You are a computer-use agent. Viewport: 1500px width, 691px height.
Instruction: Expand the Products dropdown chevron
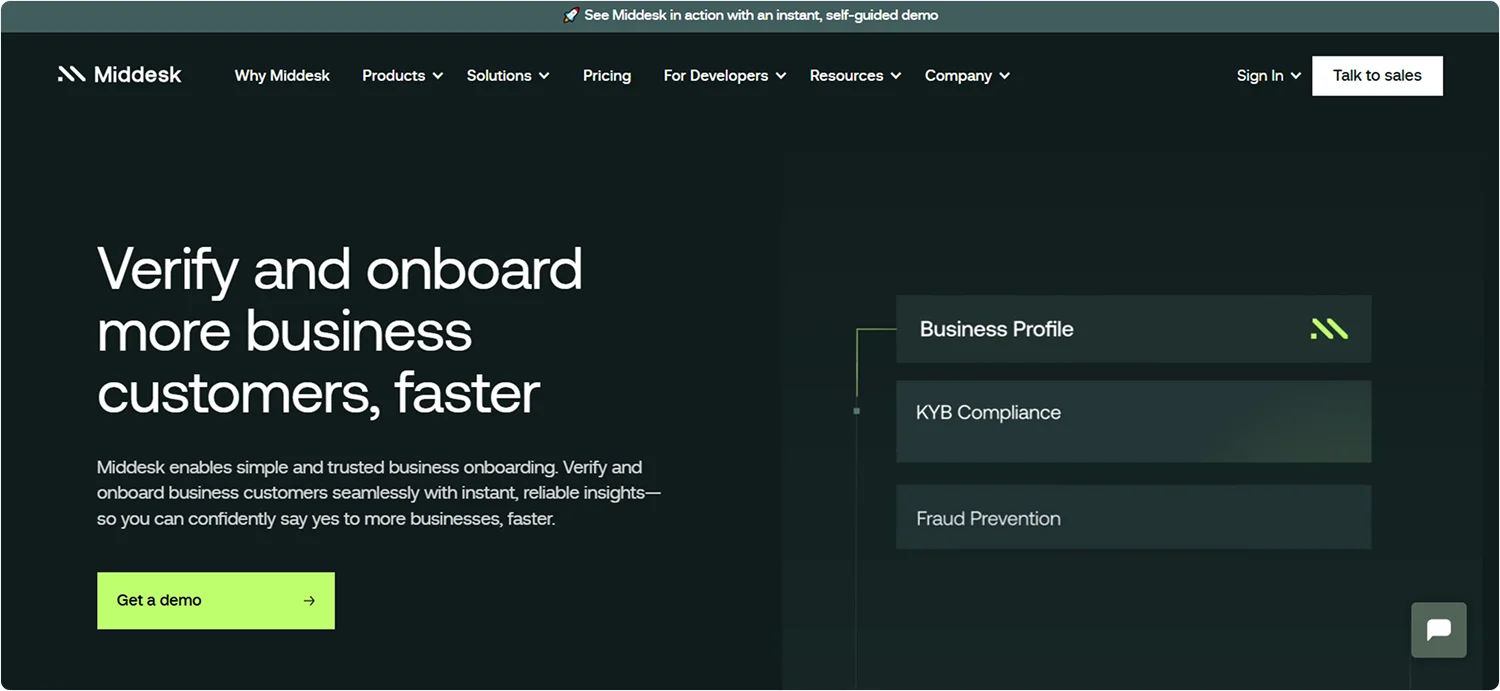(438, 76)
